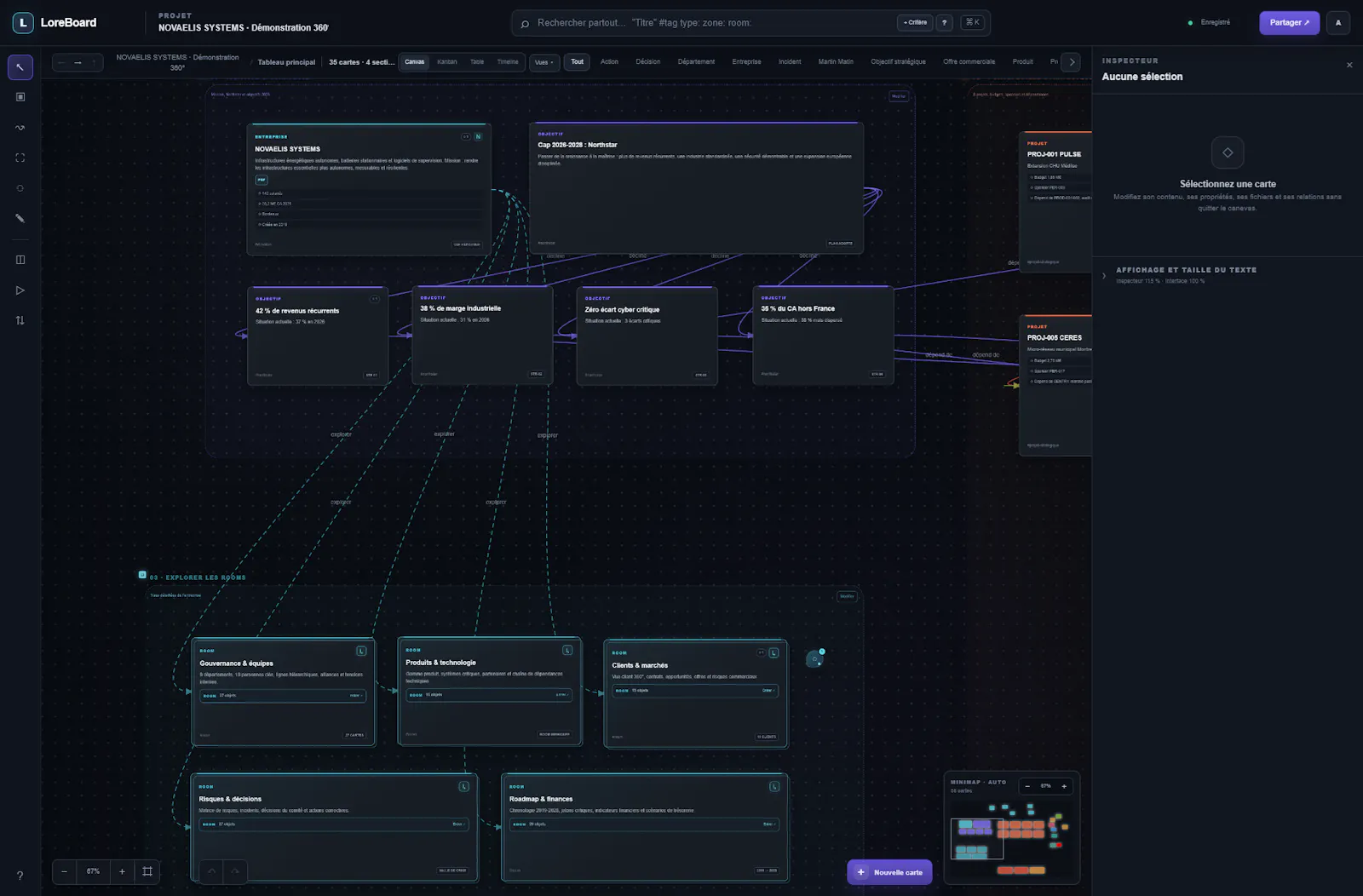The image size is (1363, 896).
Task: Open the search help question button
Action: click(944, 23)
